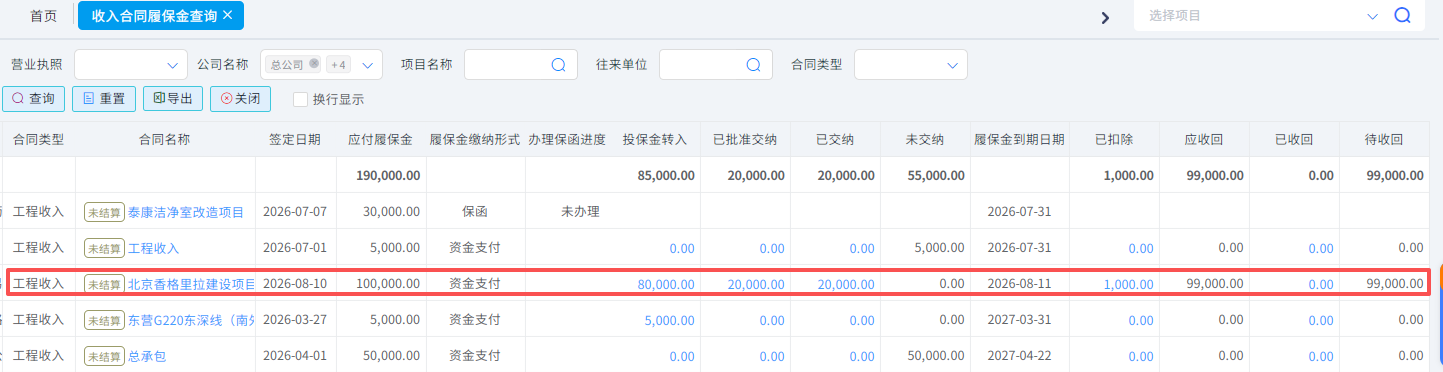Open the 工程收入 contract name link

coord(154,248)
